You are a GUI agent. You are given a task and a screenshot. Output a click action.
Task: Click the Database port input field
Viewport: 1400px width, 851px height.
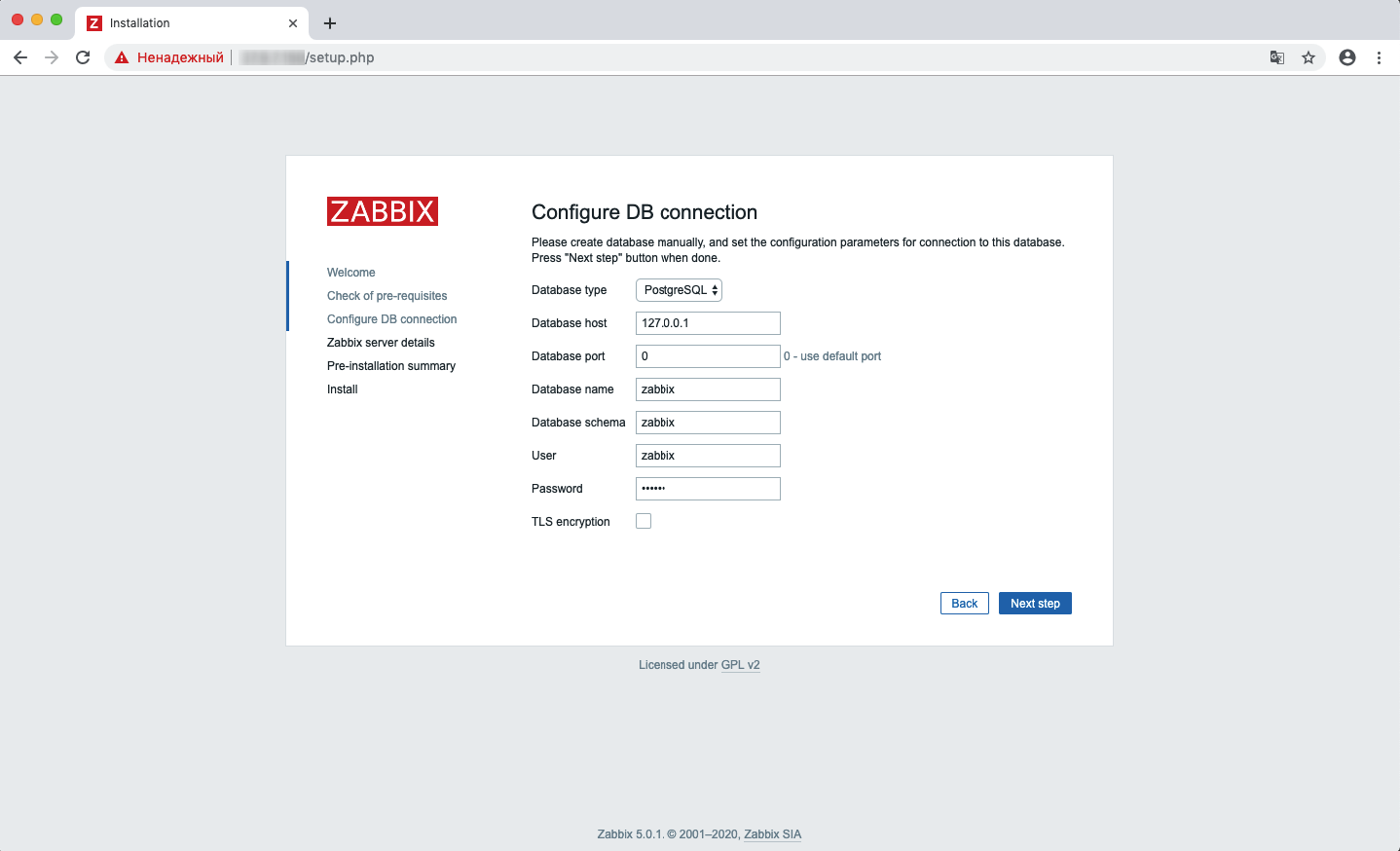point(708,356)
